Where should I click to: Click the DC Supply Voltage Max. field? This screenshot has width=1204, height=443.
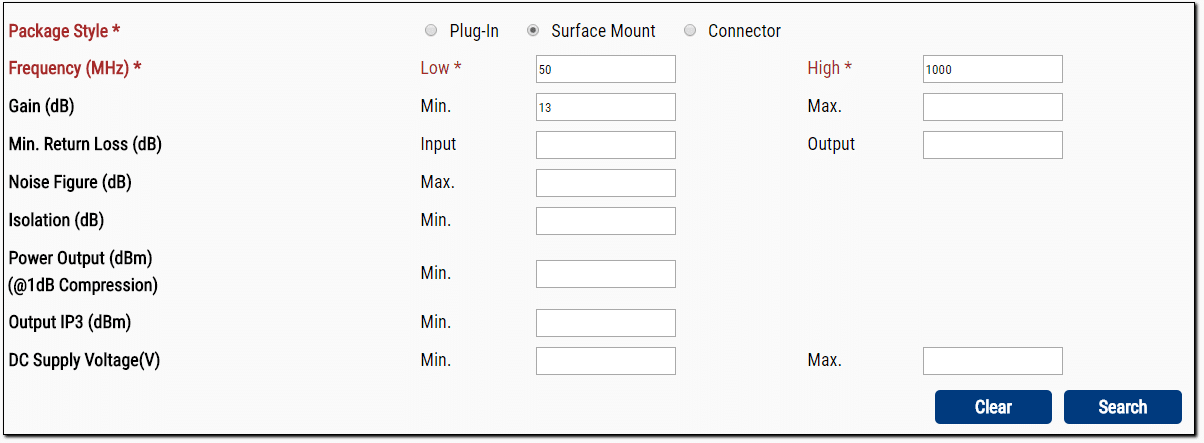992,361
